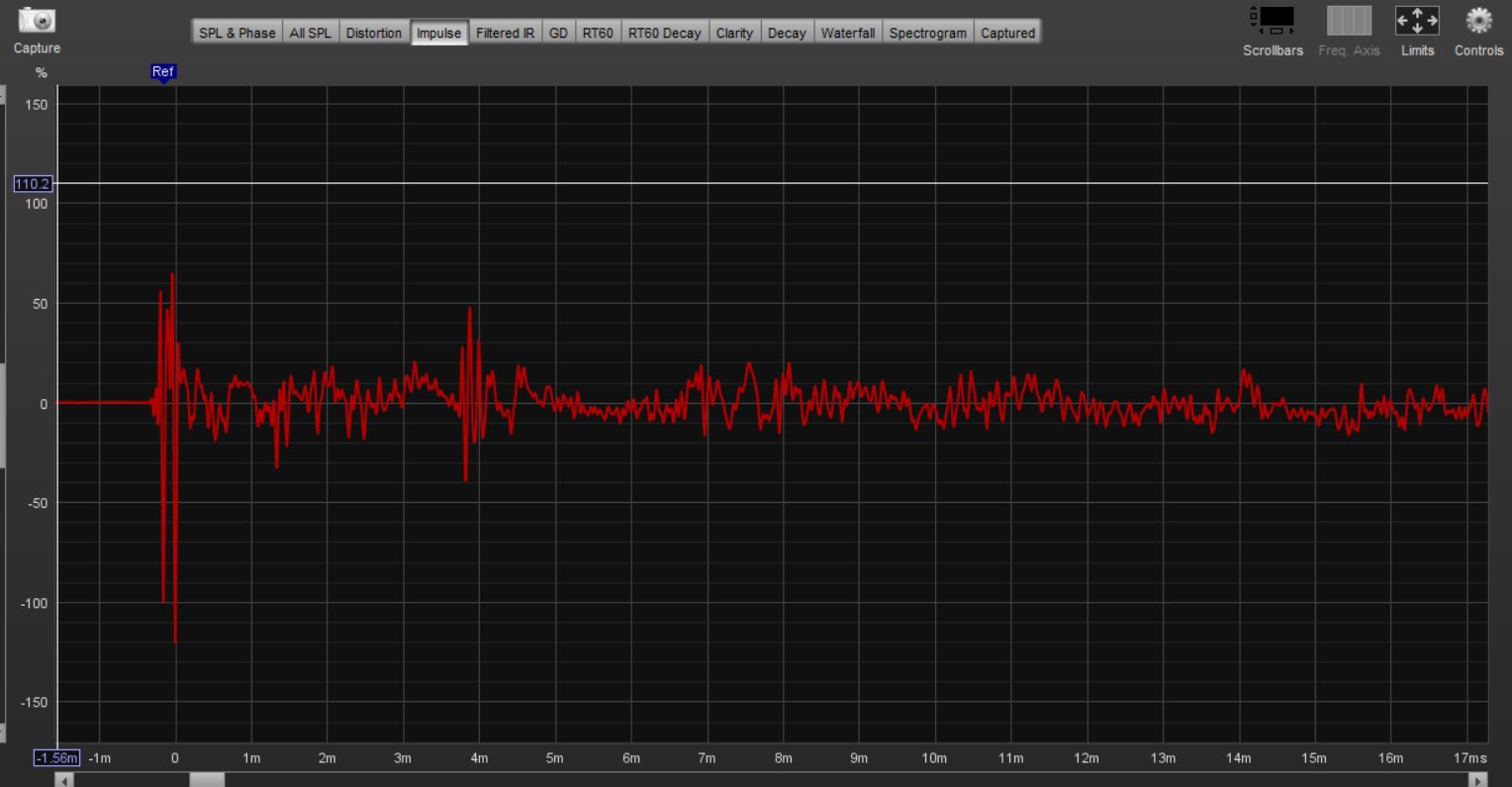1512x787 pixels.
Task: Click the -1.56m time axis value box
Action: click(x=56, y=758)
